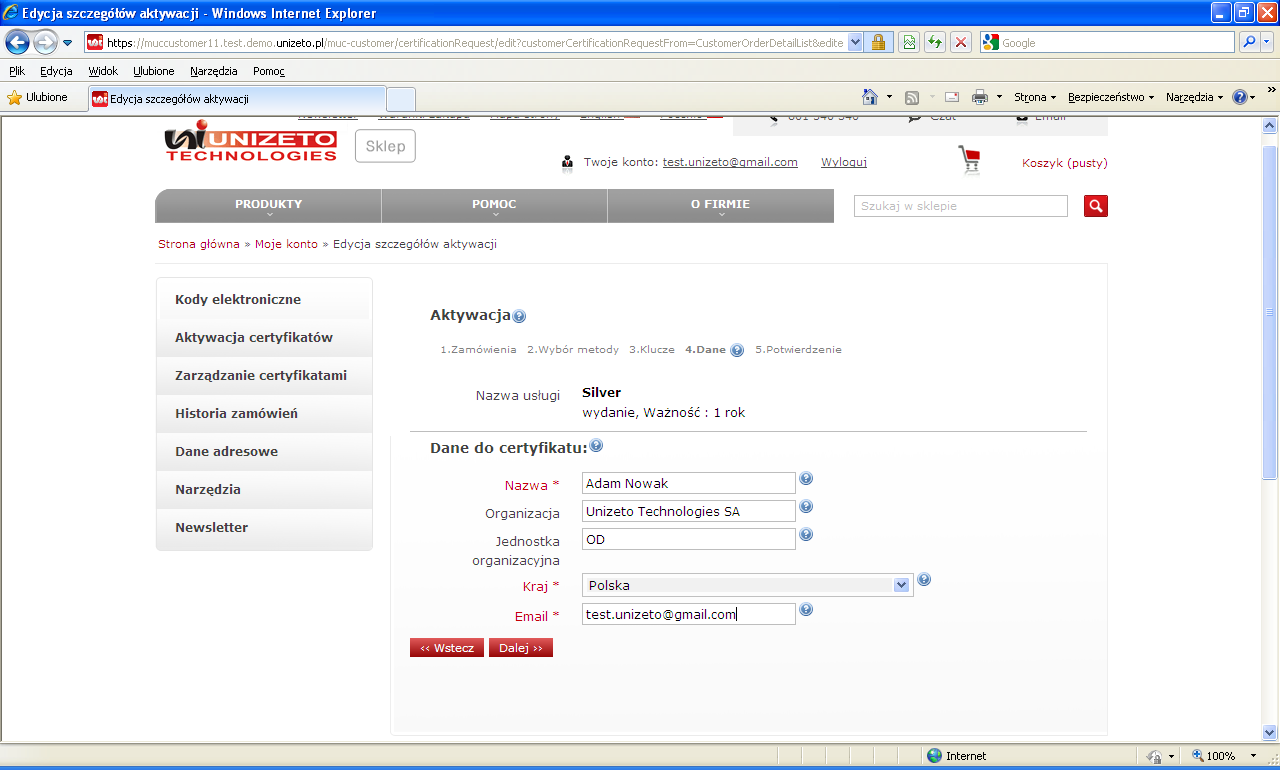Open the Ulubione menu in menu bar
The width and height of the screenshot is (1280, 770).
pos(154,71)
